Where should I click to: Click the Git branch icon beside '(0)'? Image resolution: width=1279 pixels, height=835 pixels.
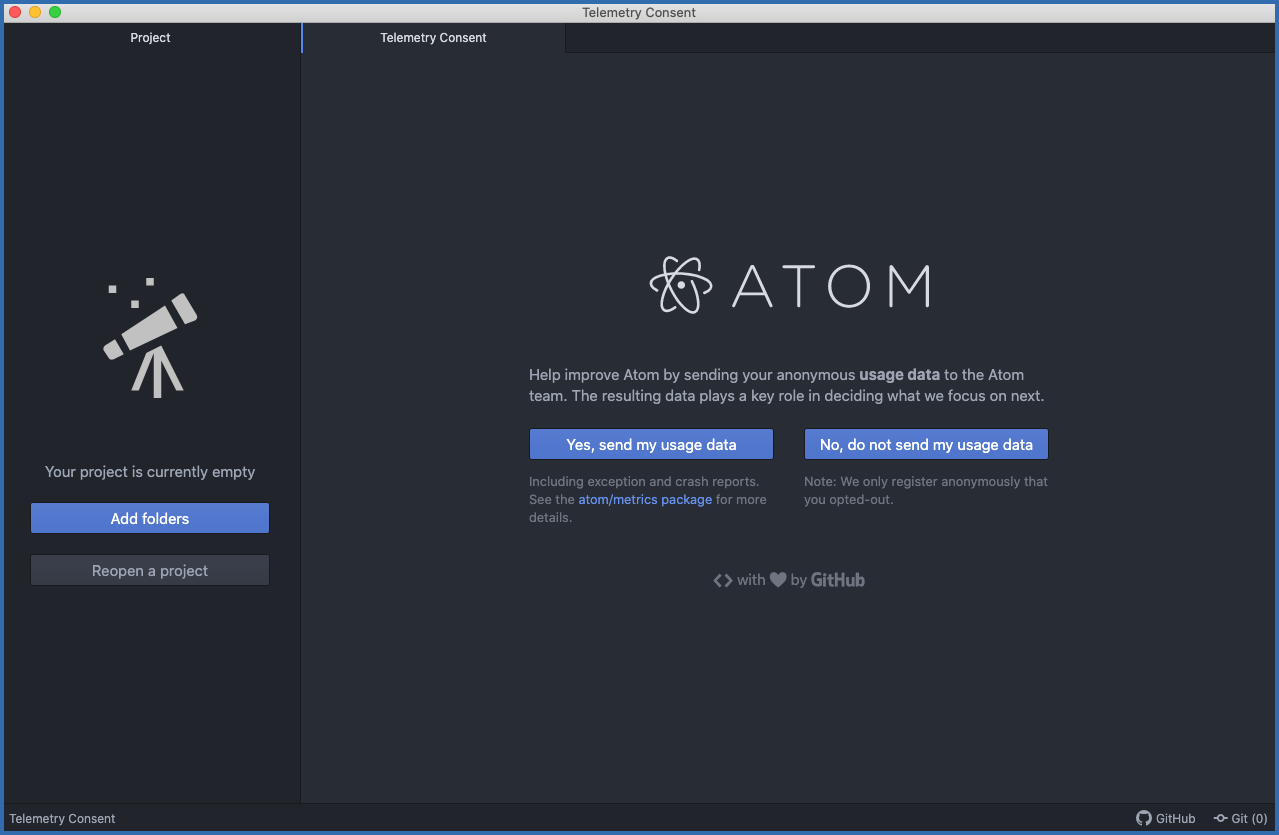coord(1221,818)
